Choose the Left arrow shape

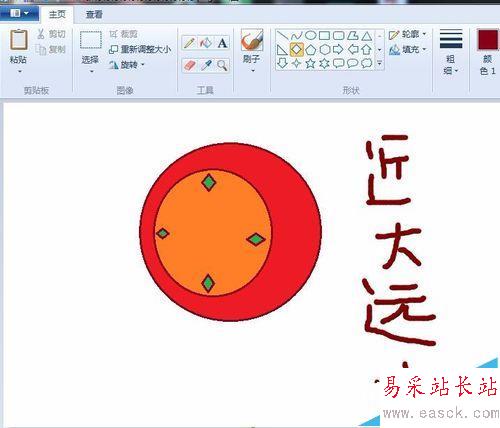point(353,50)
